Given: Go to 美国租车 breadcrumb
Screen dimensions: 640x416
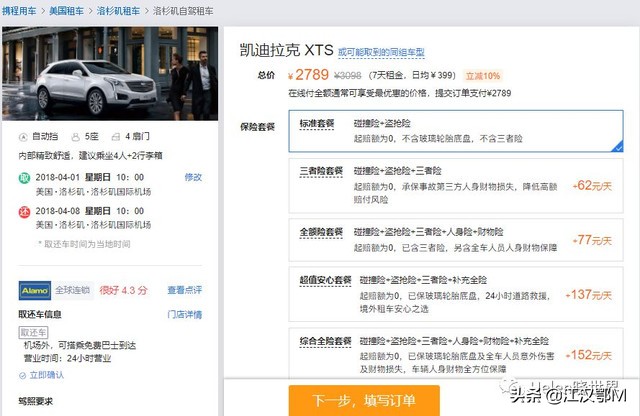Looking at the screenshot, I should click(66, 11).
